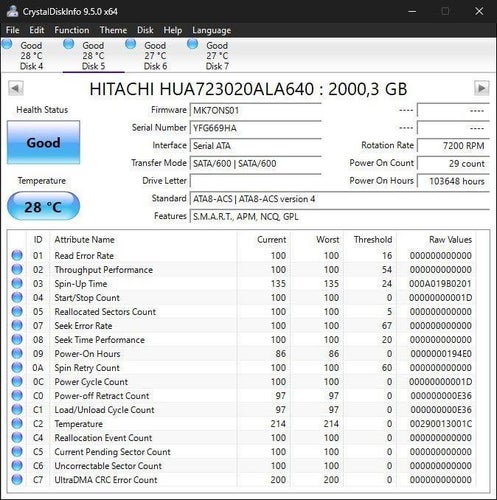The image size is (497, 500).
Task: Click the Power On Hours value 103648 hours
Action: click(453, 181)
